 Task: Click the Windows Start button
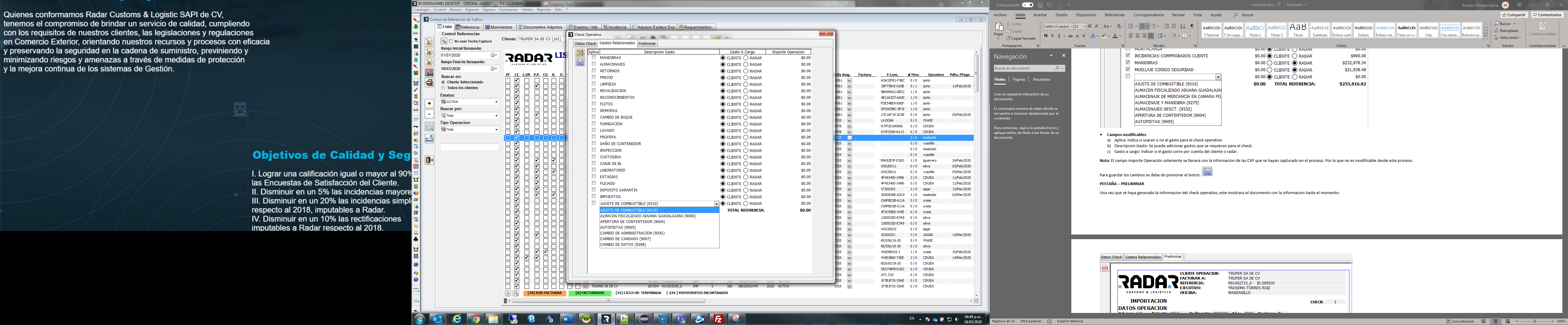coord(419,319)
